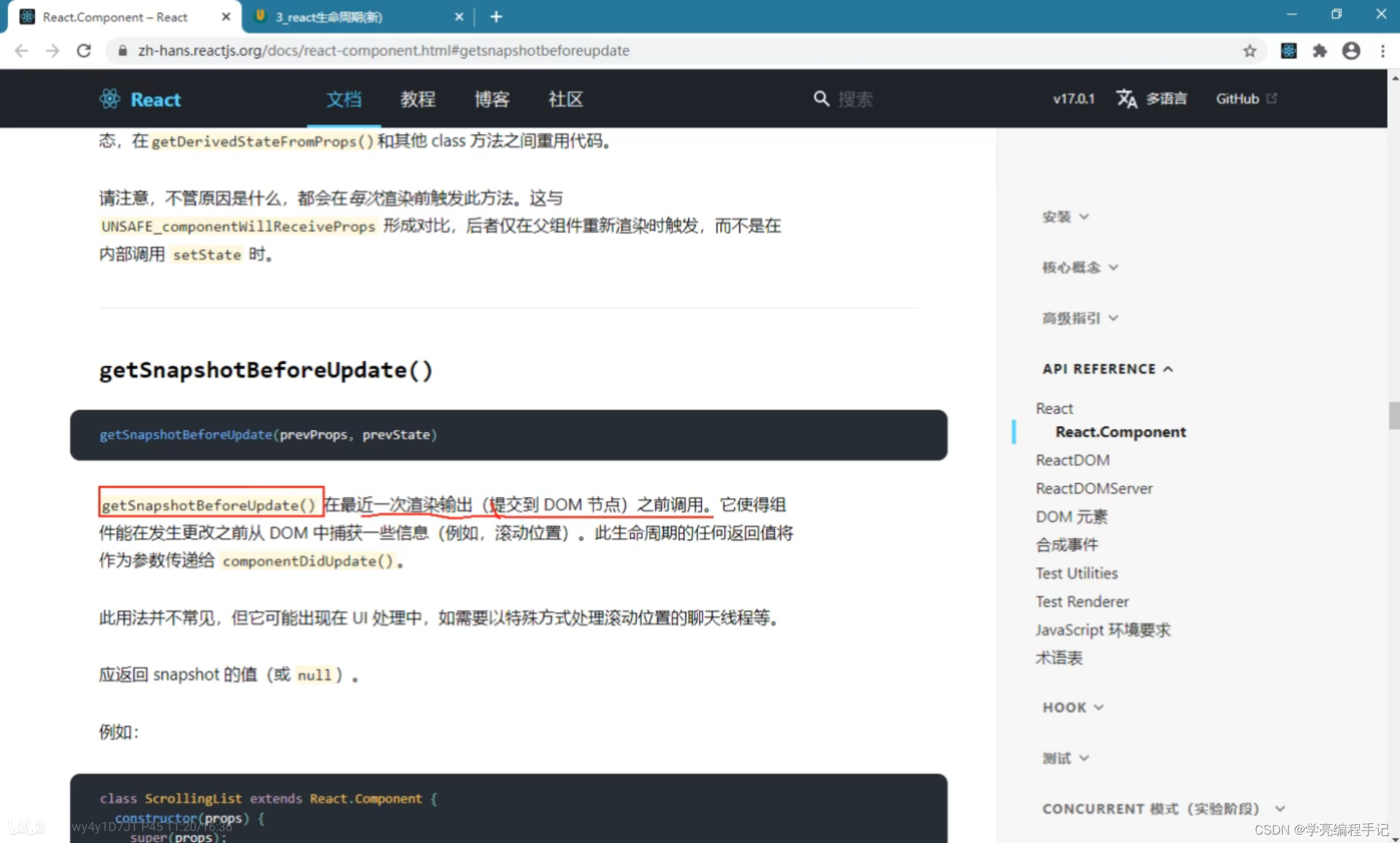The width and height of the screenshot is (1400, 843).
Task: Open the 教程 nav item
Action: (418, 99)
